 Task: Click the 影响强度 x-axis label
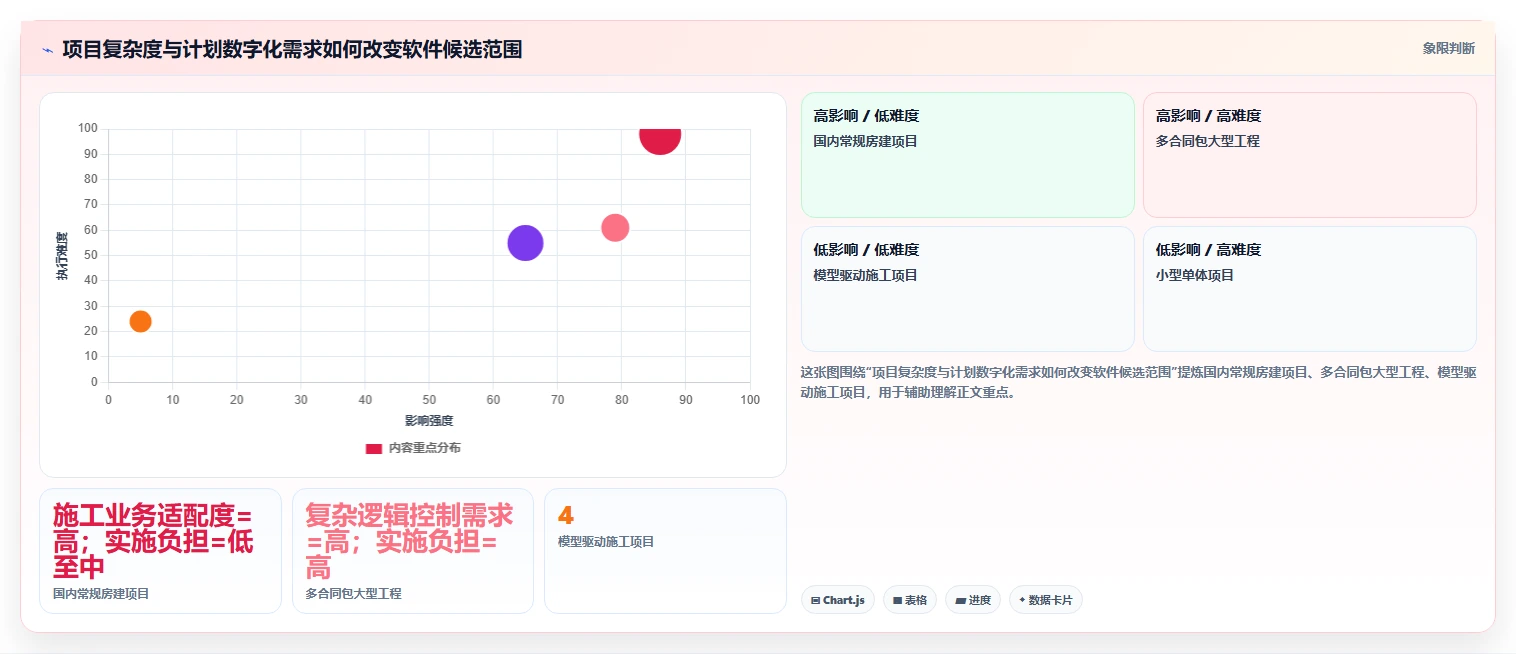pyautogui.click(x=429, y=421)
